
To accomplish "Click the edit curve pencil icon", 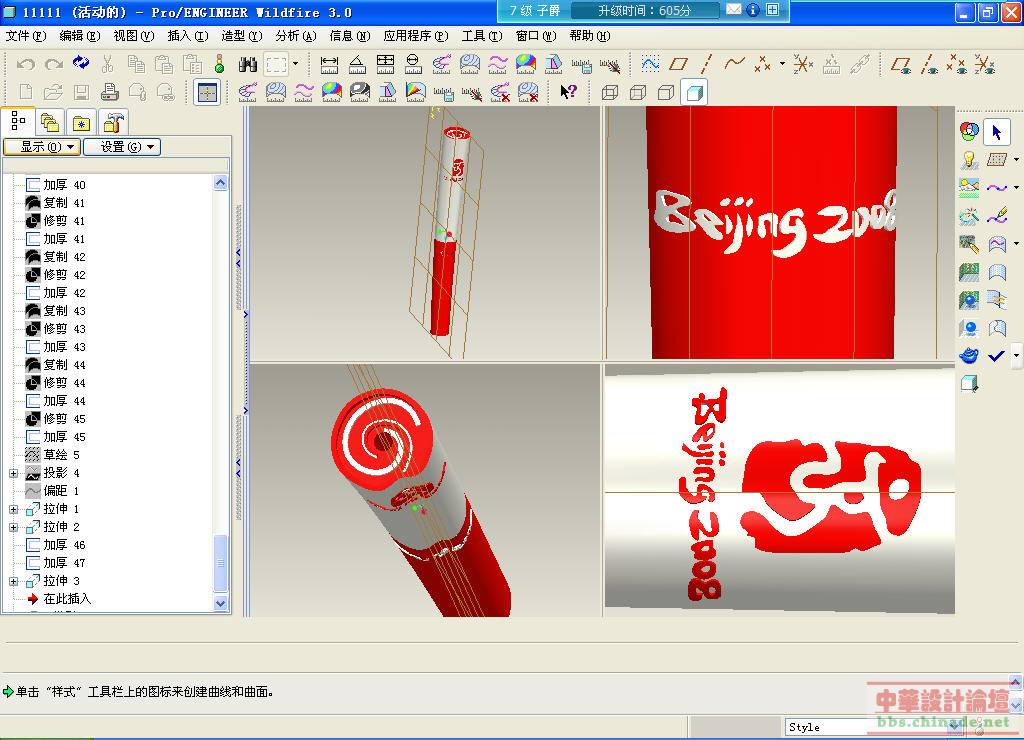I will pos(997,215).
